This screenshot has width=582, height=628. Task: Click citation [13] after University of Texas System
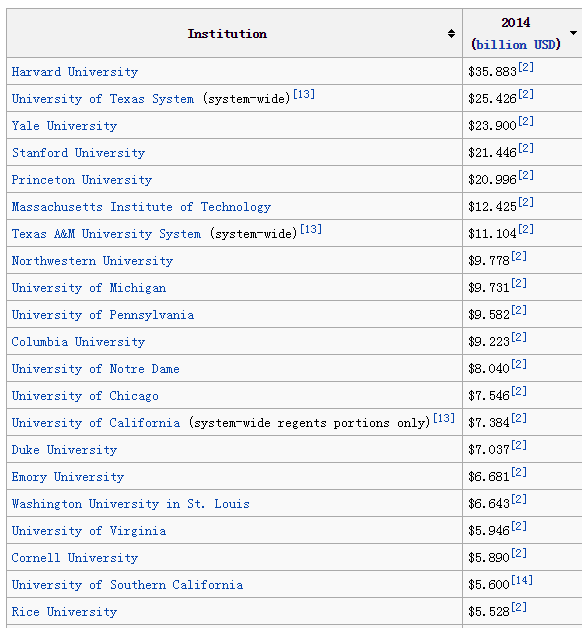[x=304, y=94]
